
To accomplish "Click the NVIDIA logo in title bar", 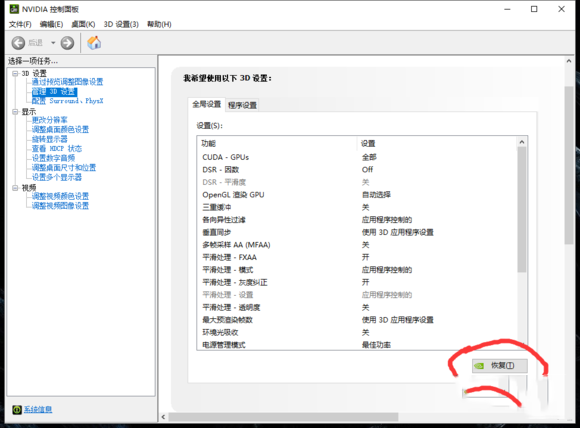I will pyautogui.click(x=14, y=9).
